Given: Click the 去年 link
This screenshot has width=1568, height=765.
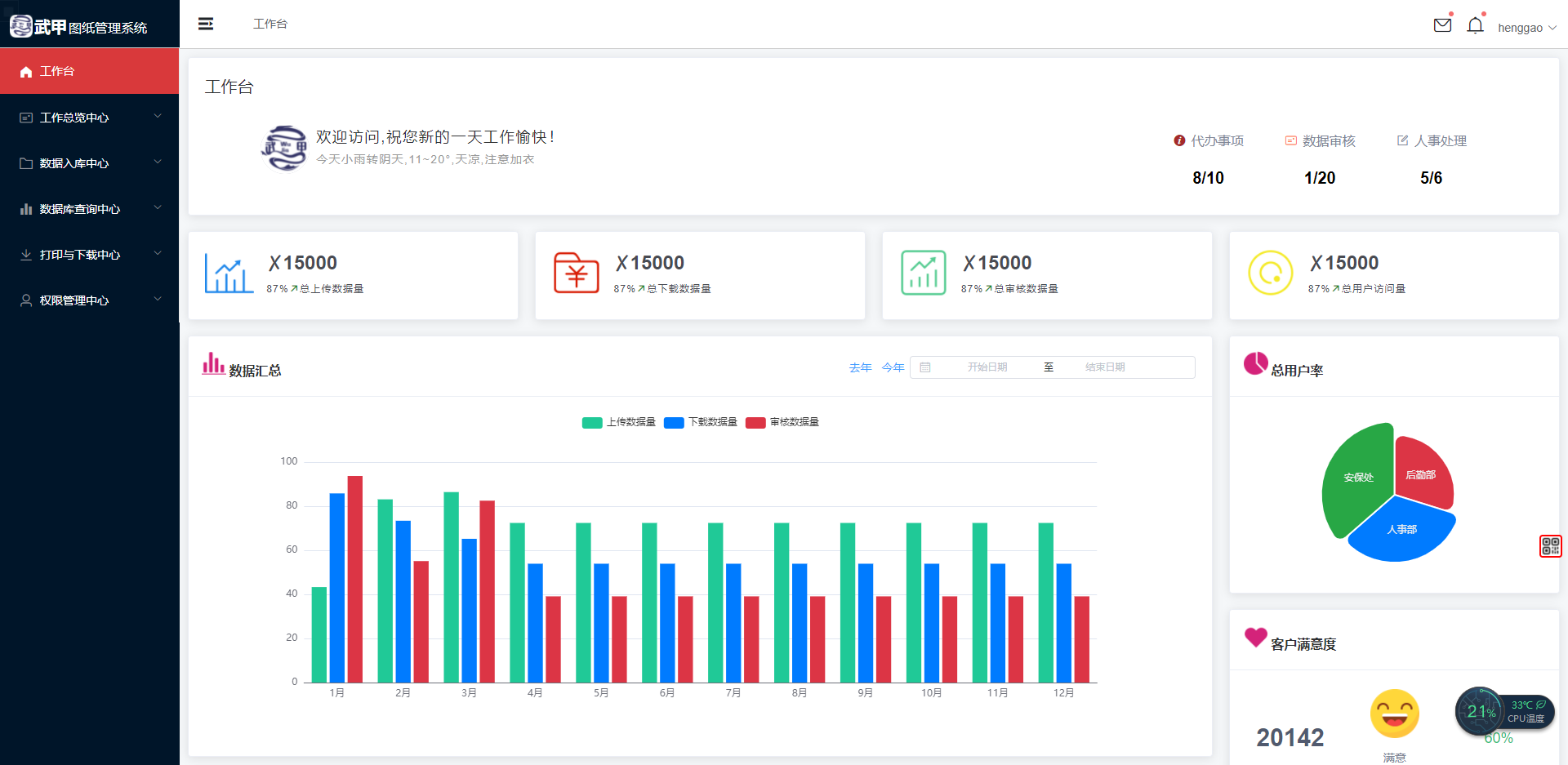Looking at the screenshot, I should pos(860,368).
